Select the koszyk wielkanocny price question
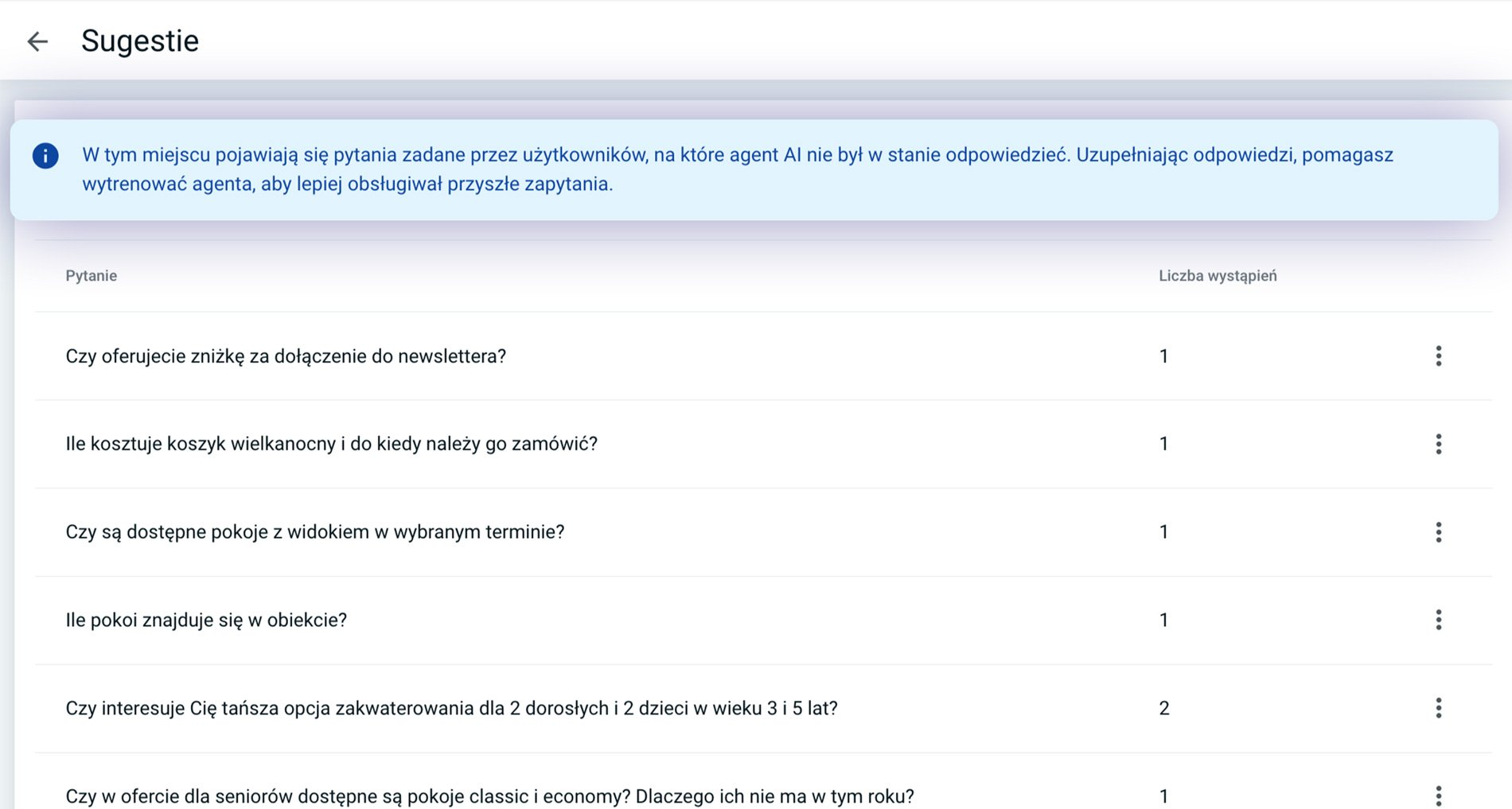Screen dimensions: 1512x809 tap(331, 444)
